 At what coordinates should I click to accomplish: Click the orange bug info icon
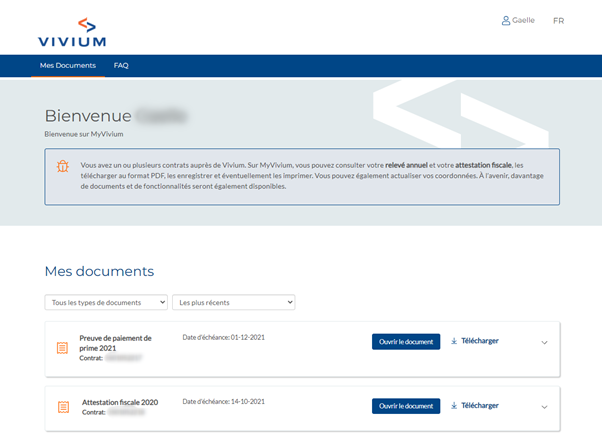click(x=63, y=166)
